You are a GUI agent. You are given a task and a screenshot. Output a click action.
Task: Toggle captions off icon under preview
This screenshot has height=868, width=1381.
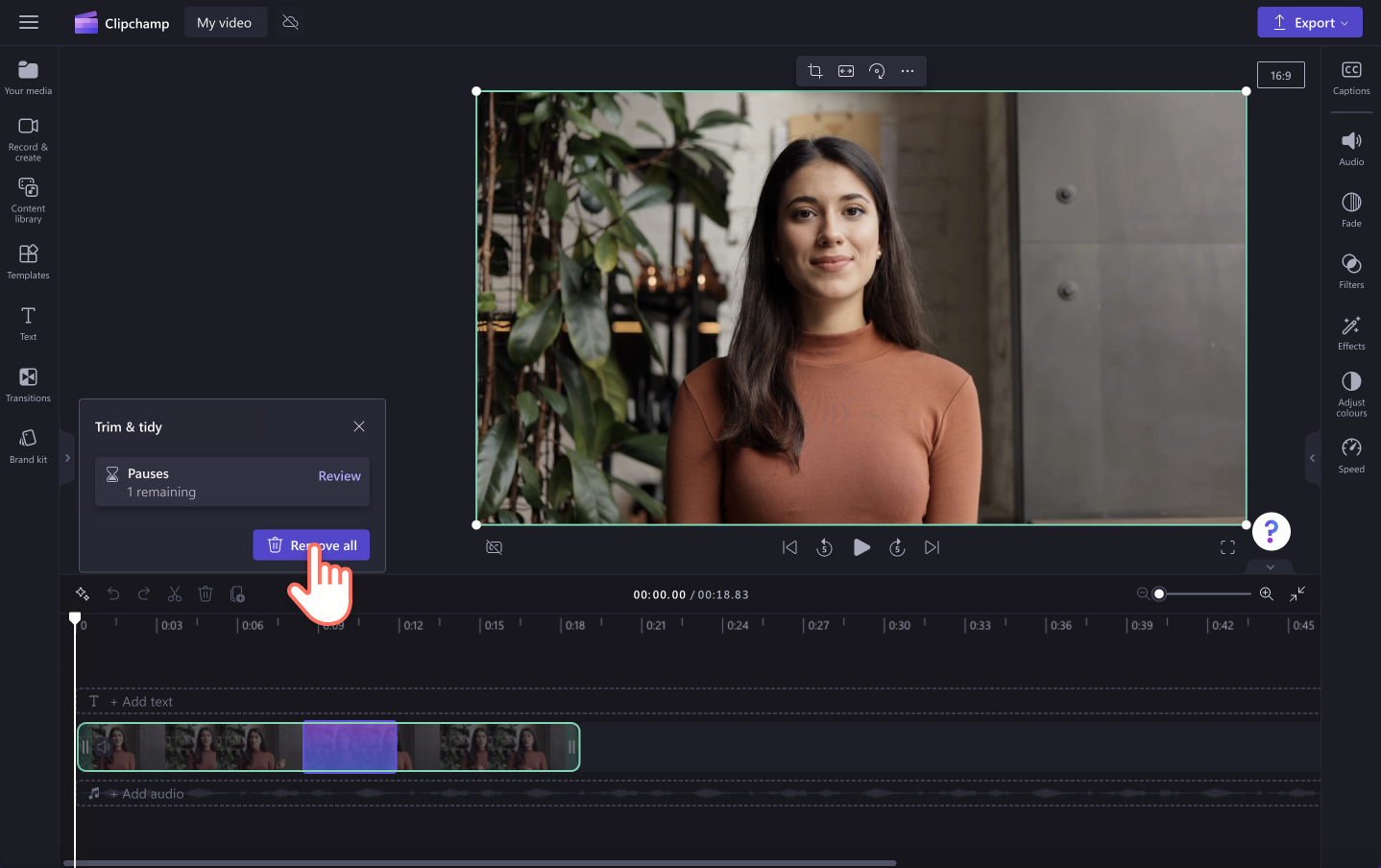point(495,547)
